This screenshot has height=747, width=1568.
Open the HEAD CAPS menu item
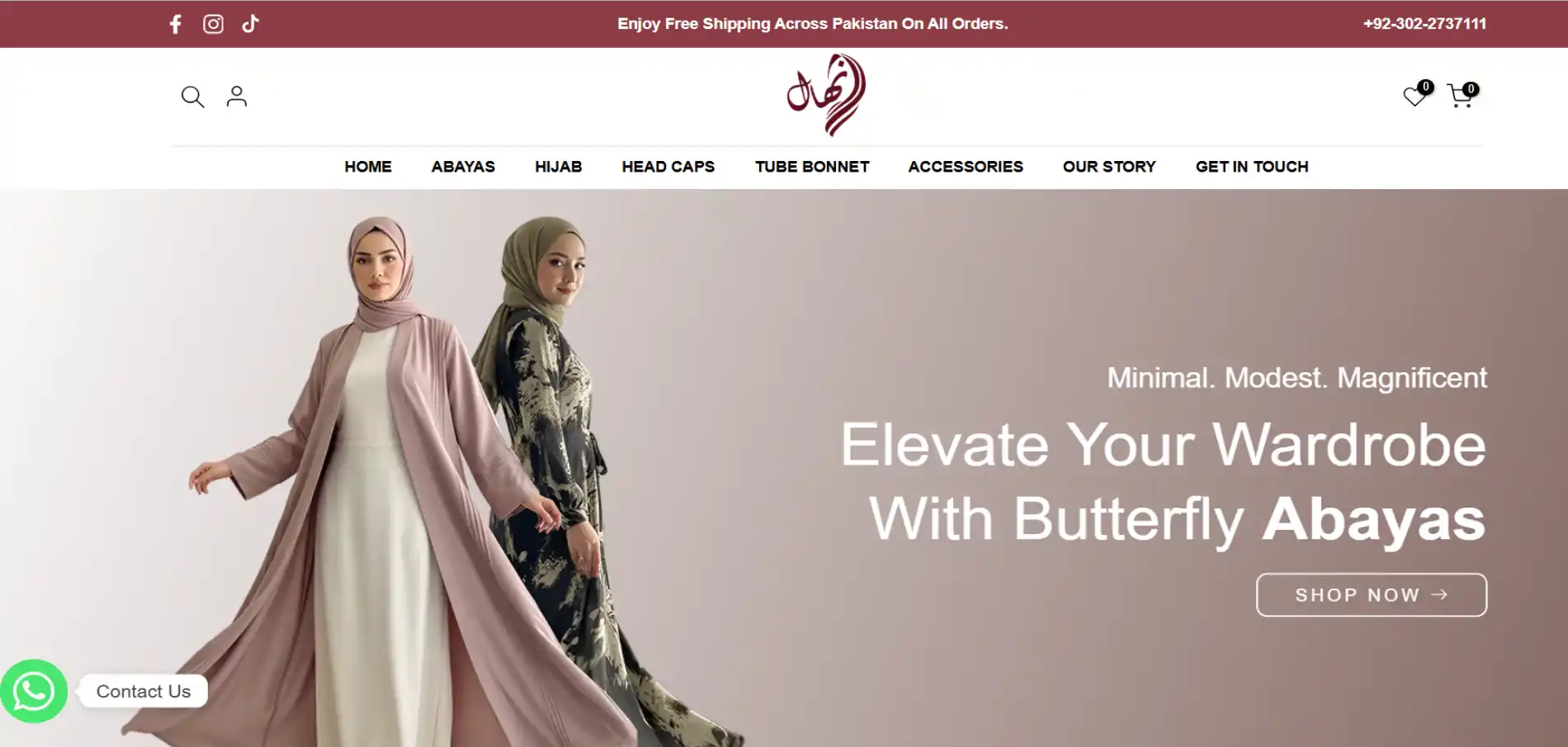pos(668,167)
